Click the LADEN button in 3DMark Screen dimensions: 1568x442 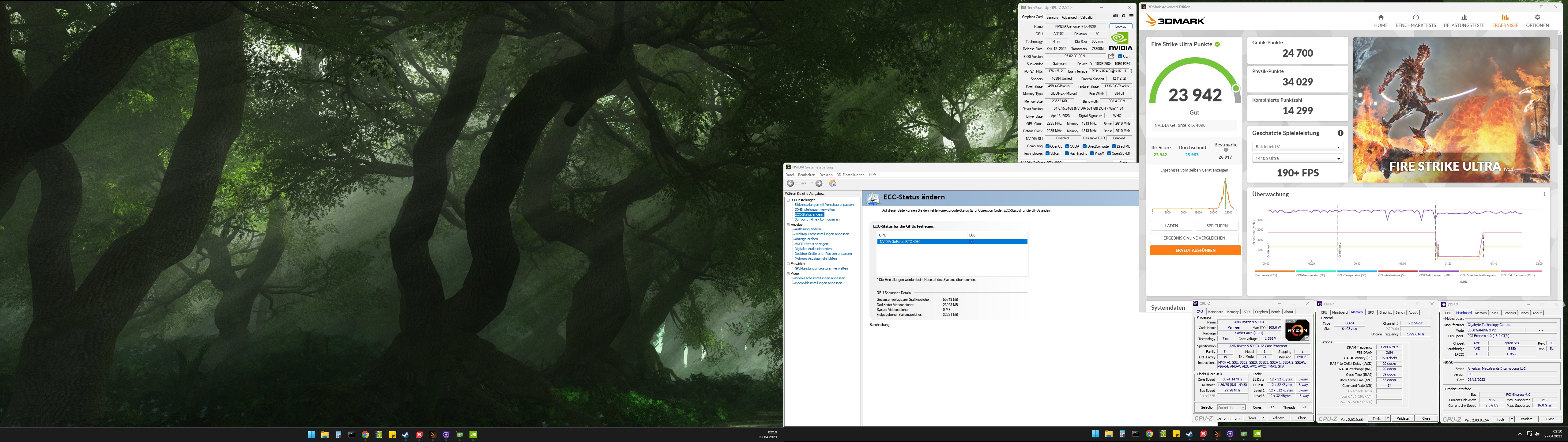pos(1171,226)
